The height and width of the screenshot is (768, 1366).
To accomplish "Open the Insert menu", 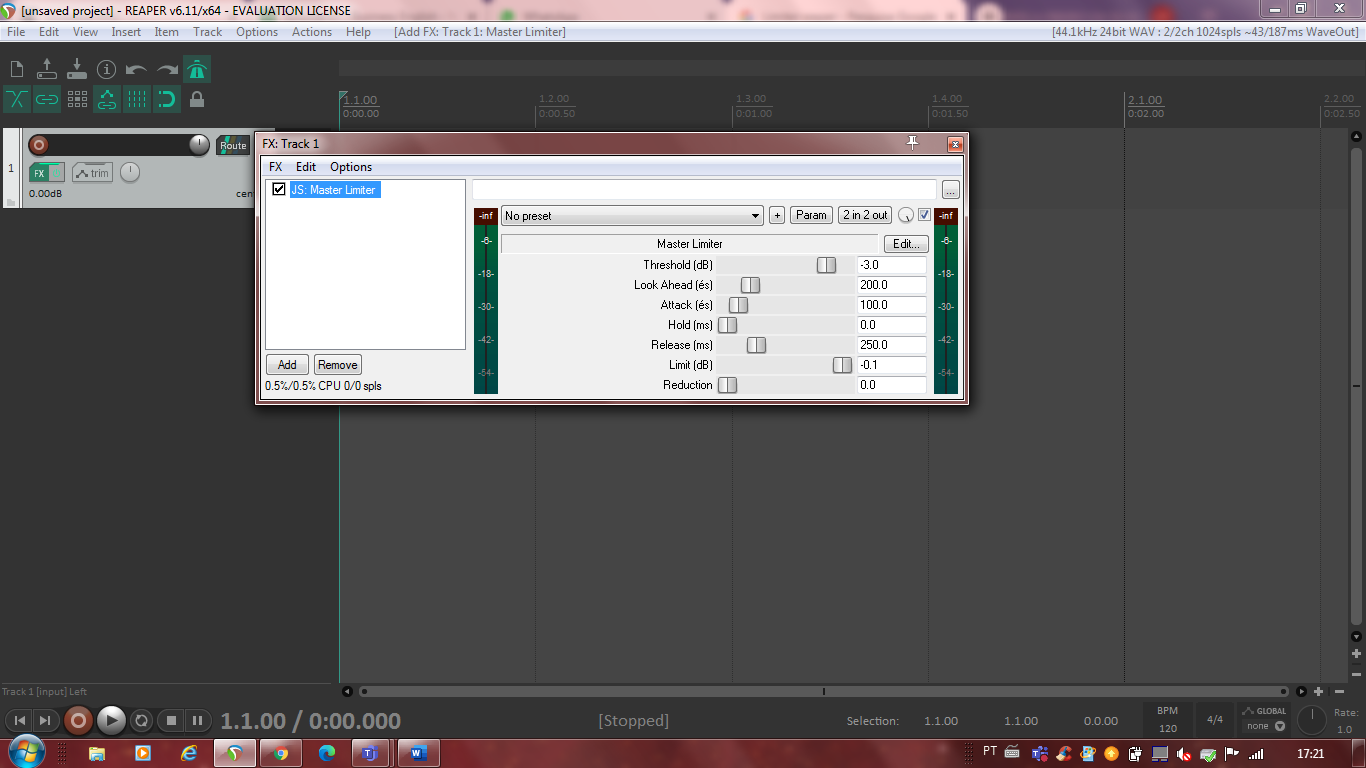I will 126,32.
